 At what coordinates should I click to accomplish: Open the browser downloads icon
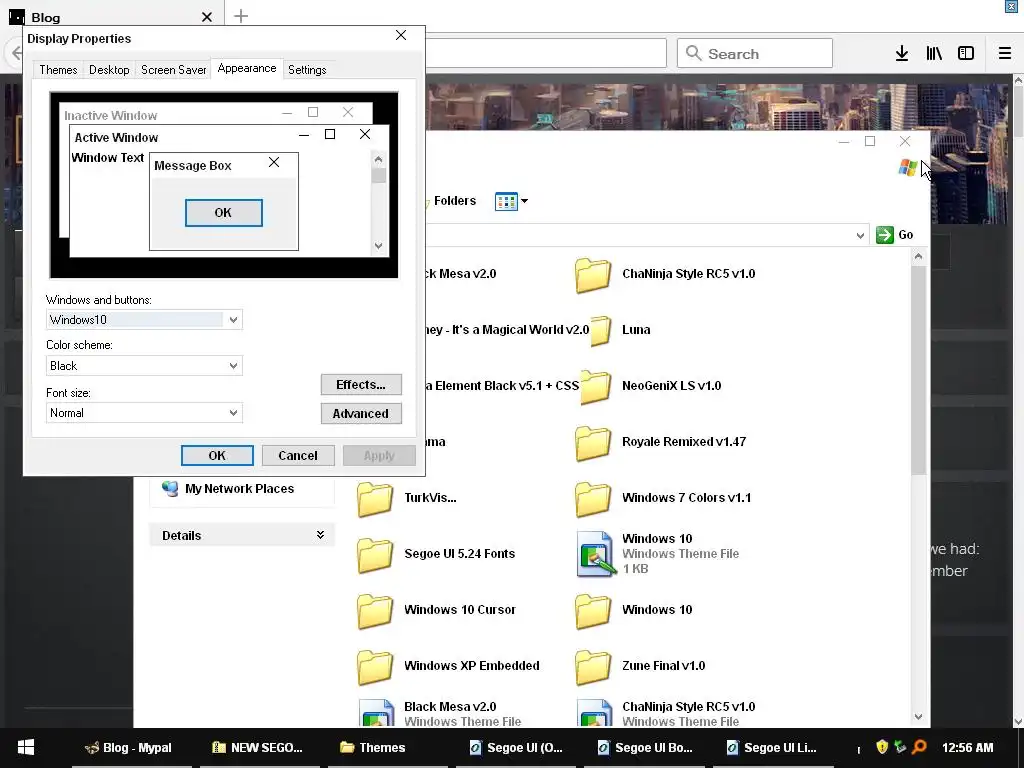click(902, 54)
